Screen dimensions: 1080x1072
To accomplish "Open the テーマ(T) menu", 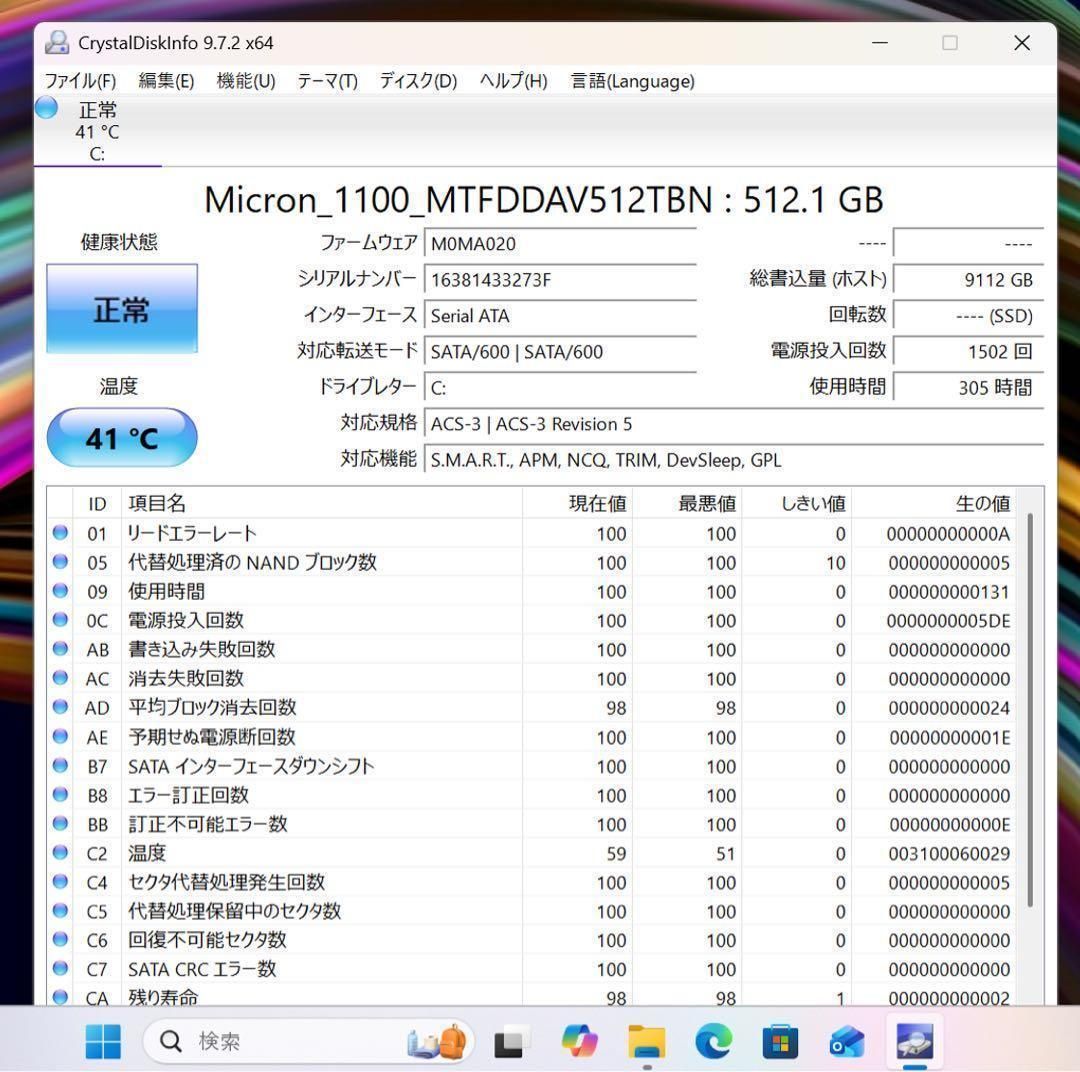I will click(325, 81).
